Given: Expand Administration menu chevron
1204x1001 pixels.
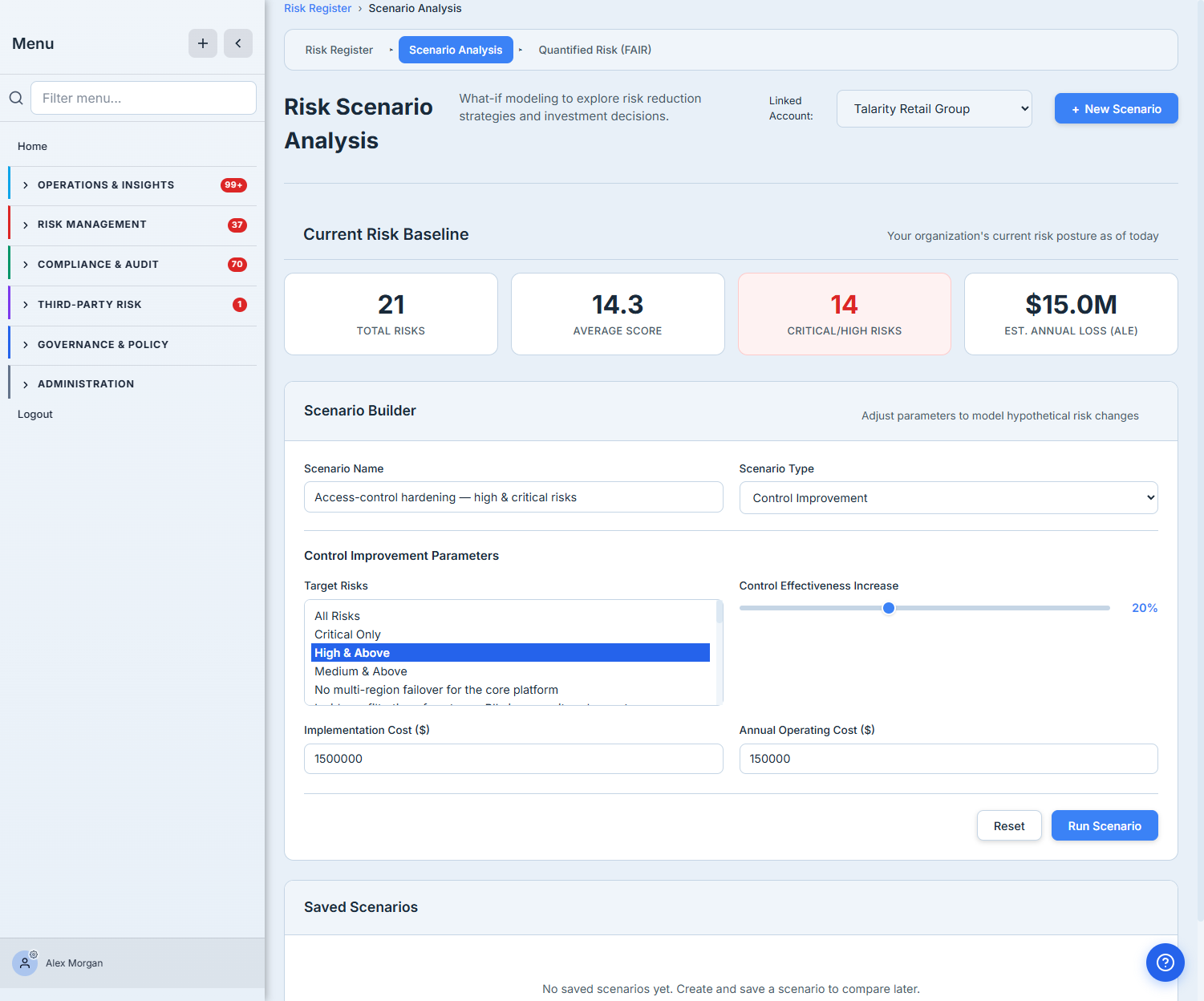Looking at the screenshot, I should point(26,384).
